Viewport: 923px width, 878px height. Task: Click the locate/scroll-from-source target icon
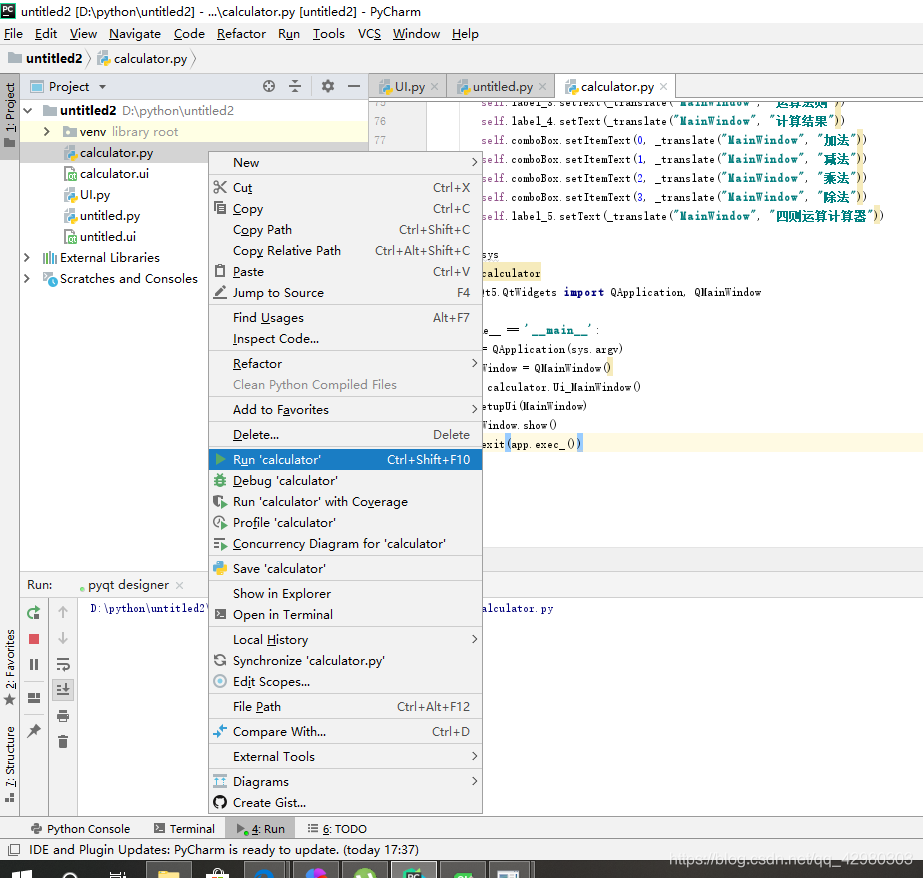point(268,87)
